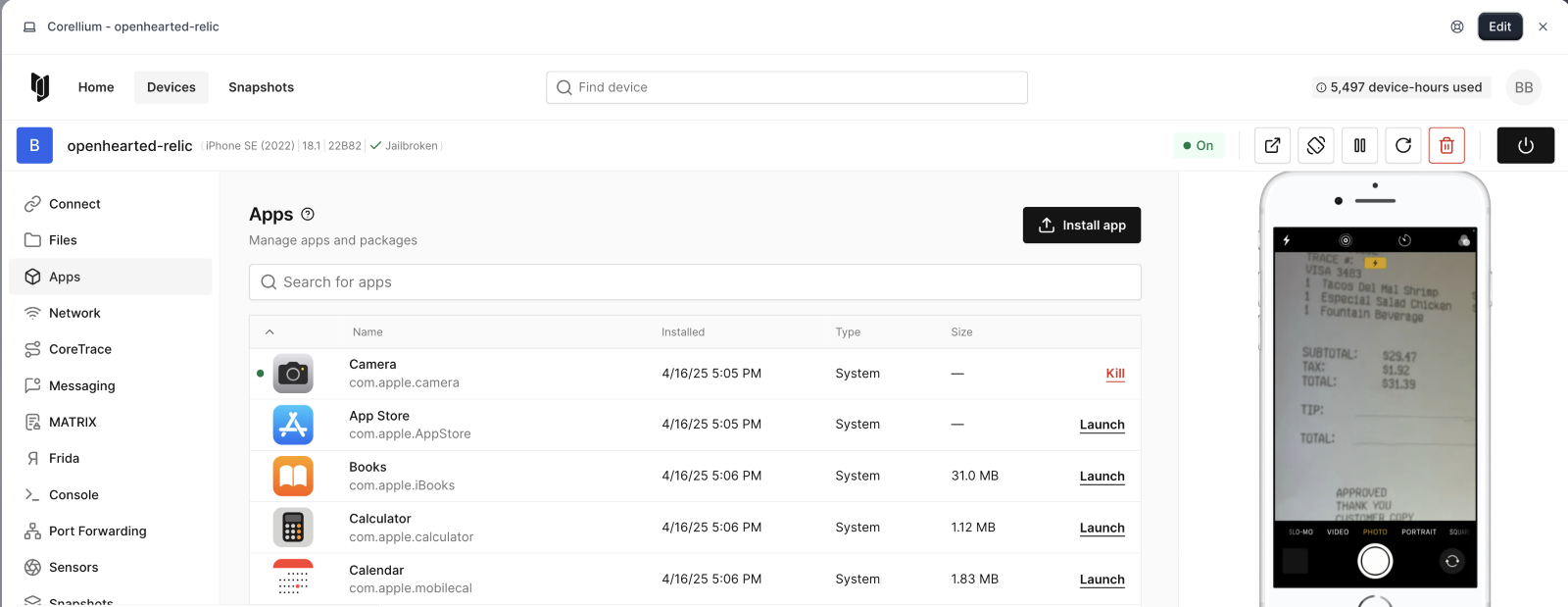Screen dimensions: 1568x607
Task: Sort by Size column header
Action: coord(961,332)
